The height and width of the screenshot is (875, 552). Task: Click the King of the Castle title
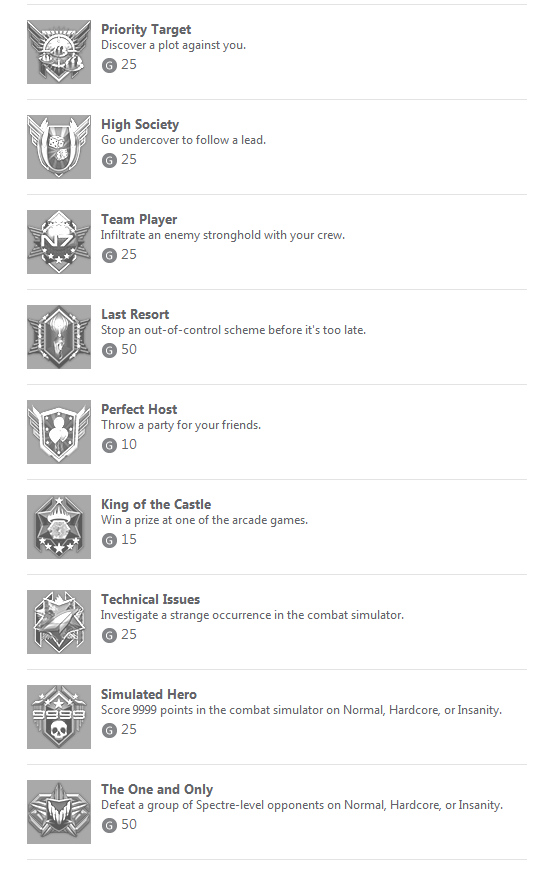[156, 504]
